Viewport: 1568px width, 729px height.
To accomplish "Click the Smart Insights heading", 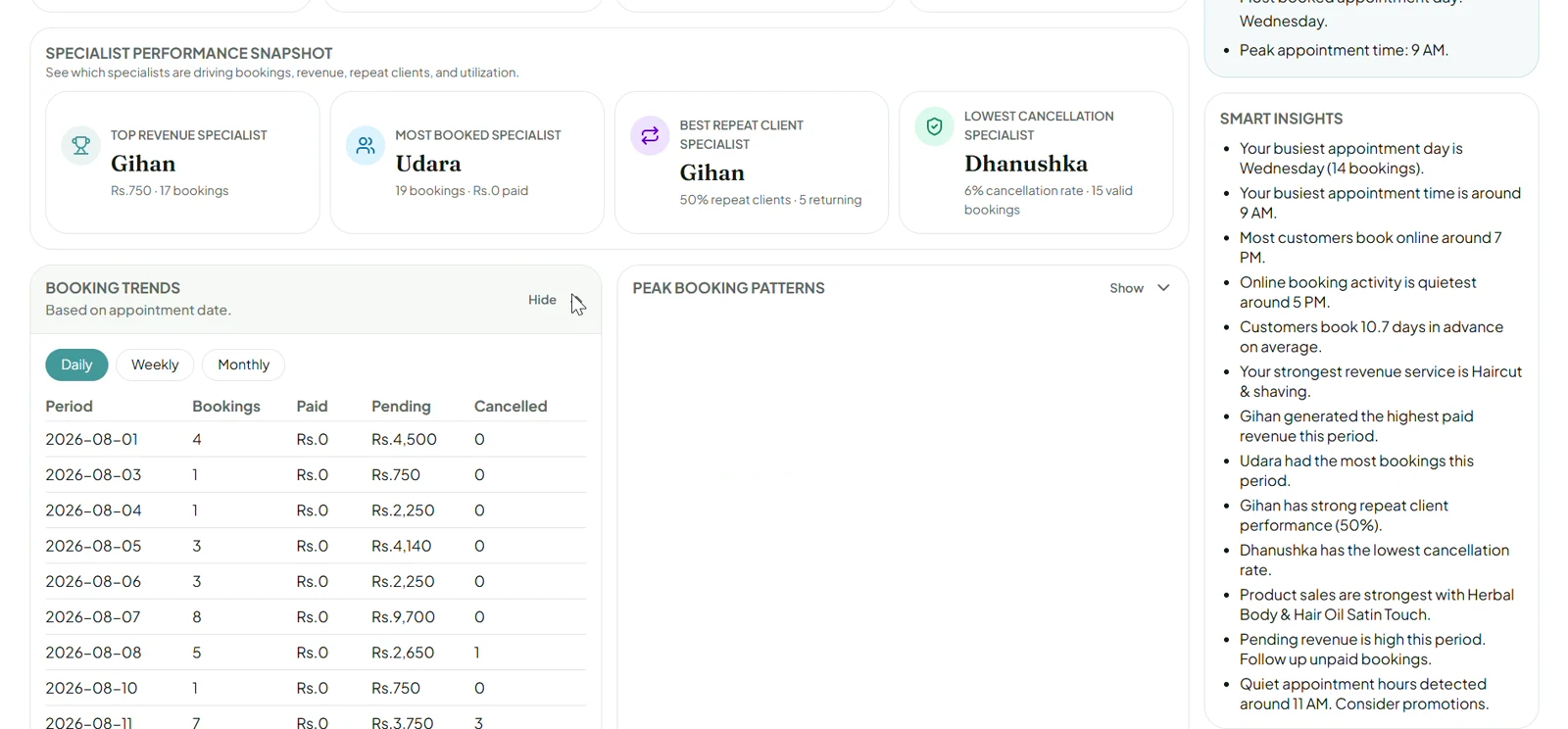I will (1281, 119).
